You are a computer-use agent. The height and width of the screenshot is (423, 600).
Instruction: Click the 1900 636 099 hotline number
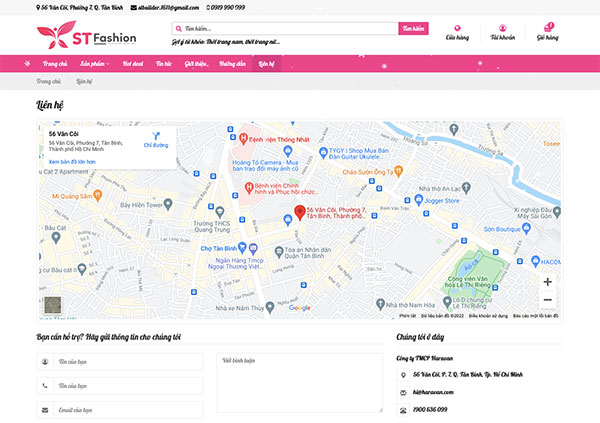[430, 410]
